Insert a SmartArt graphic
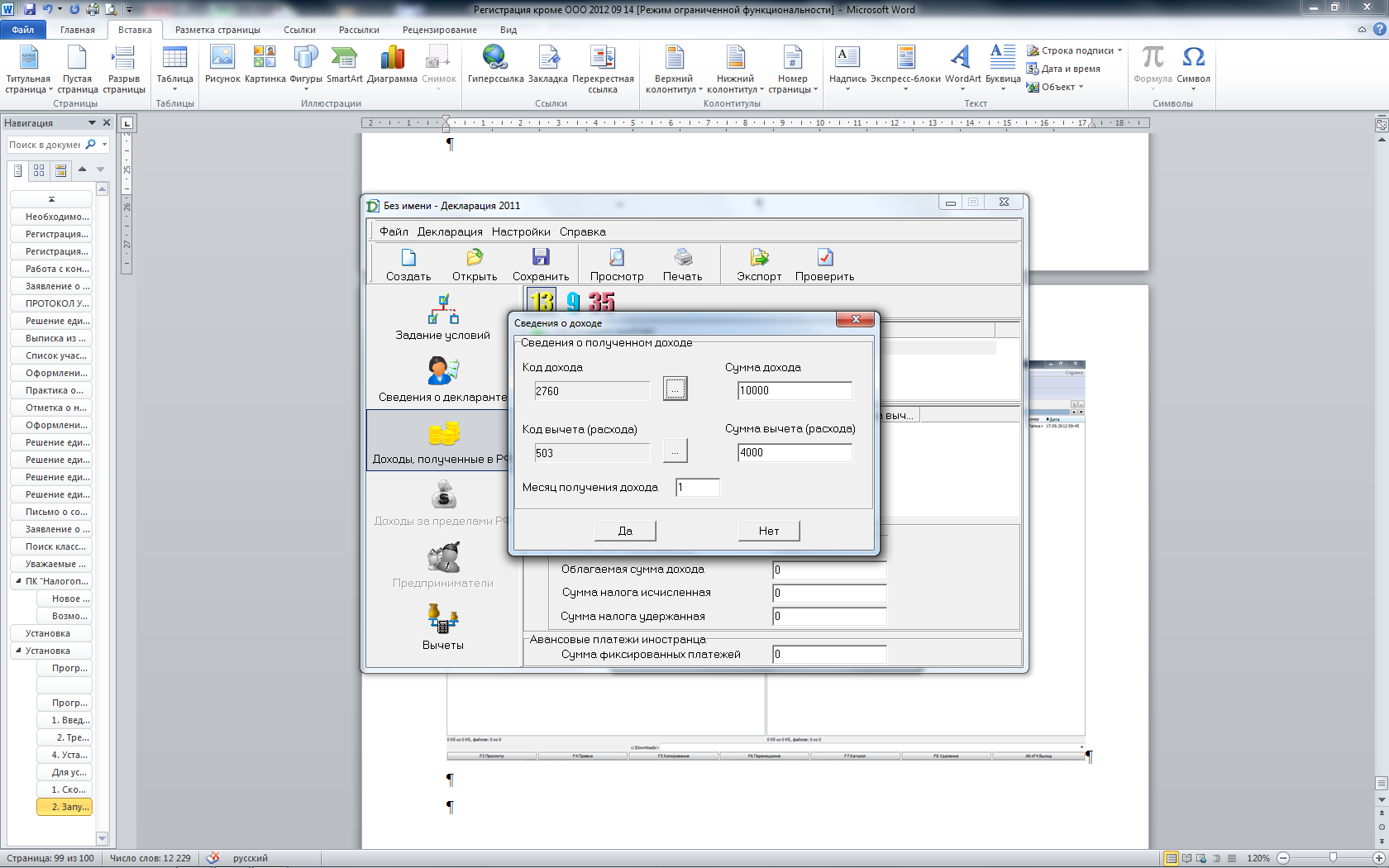The width and height of the screenshot is (1389, 868). coord(344,65)
